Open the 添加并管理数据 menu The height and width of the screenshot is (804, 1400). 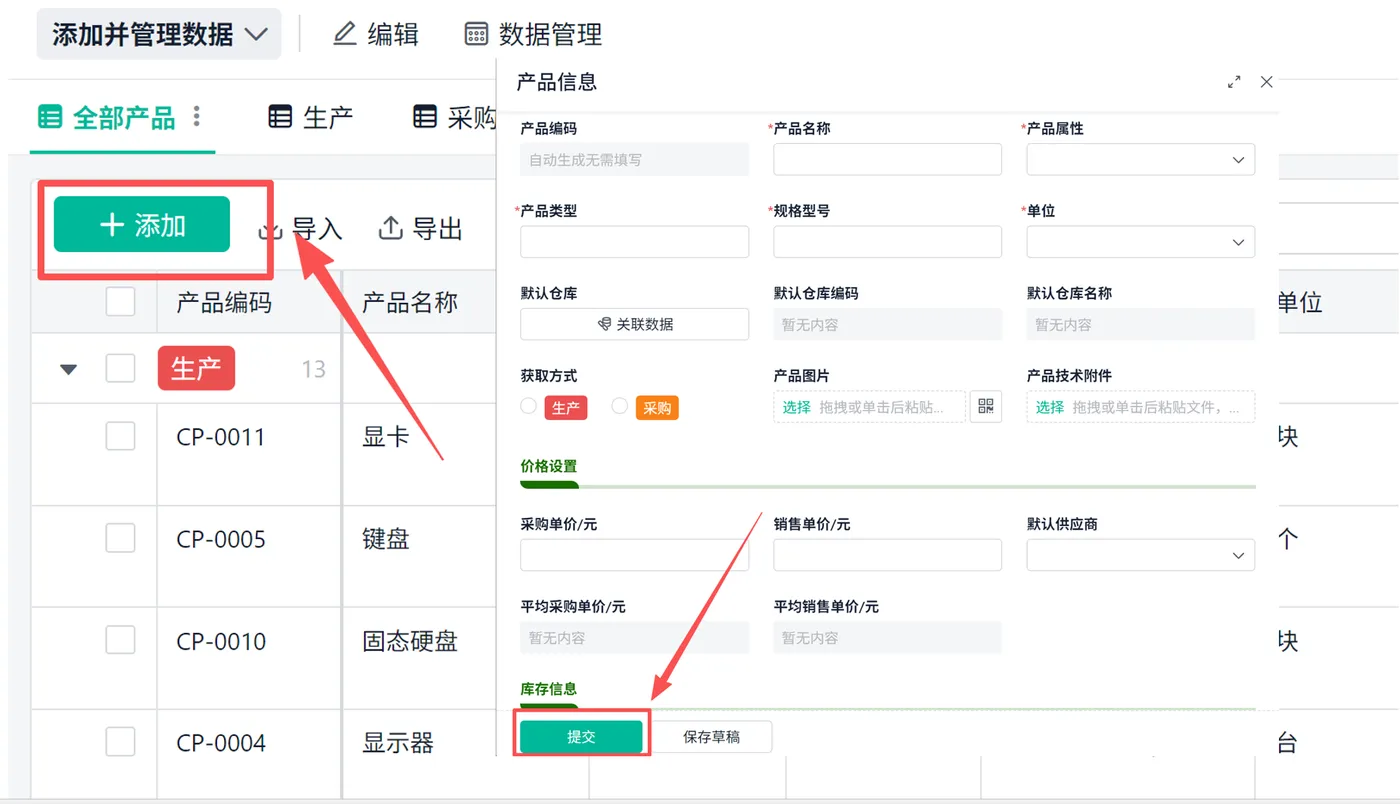coord(159,35)
